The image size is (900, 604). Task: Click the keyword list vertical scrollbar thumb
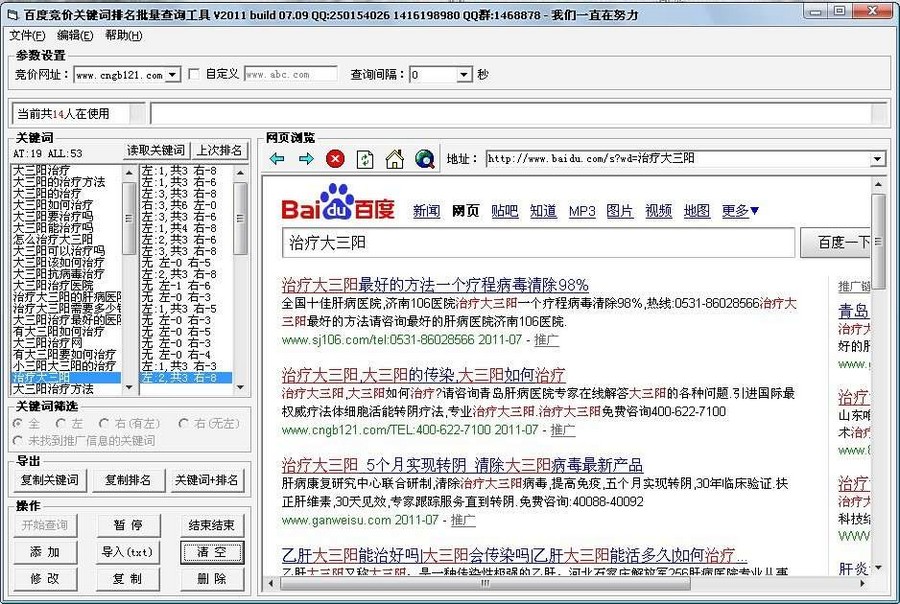[x=129, y=218]
